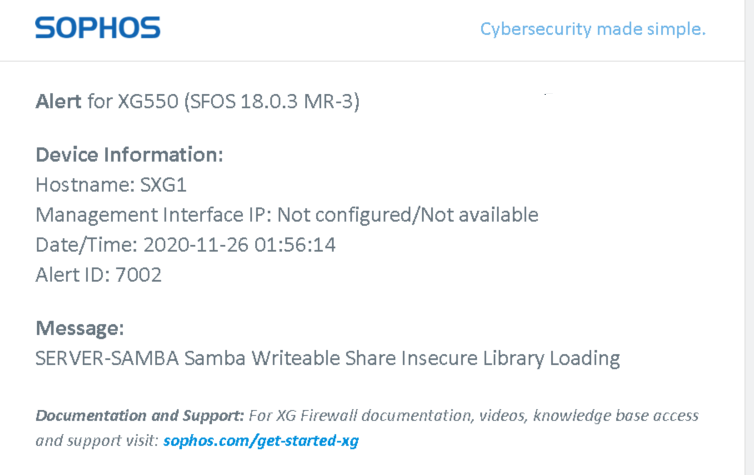Screen dimensions: 756x475
Task: Click the Alert ID 7002 line
Action: (98, 275)
